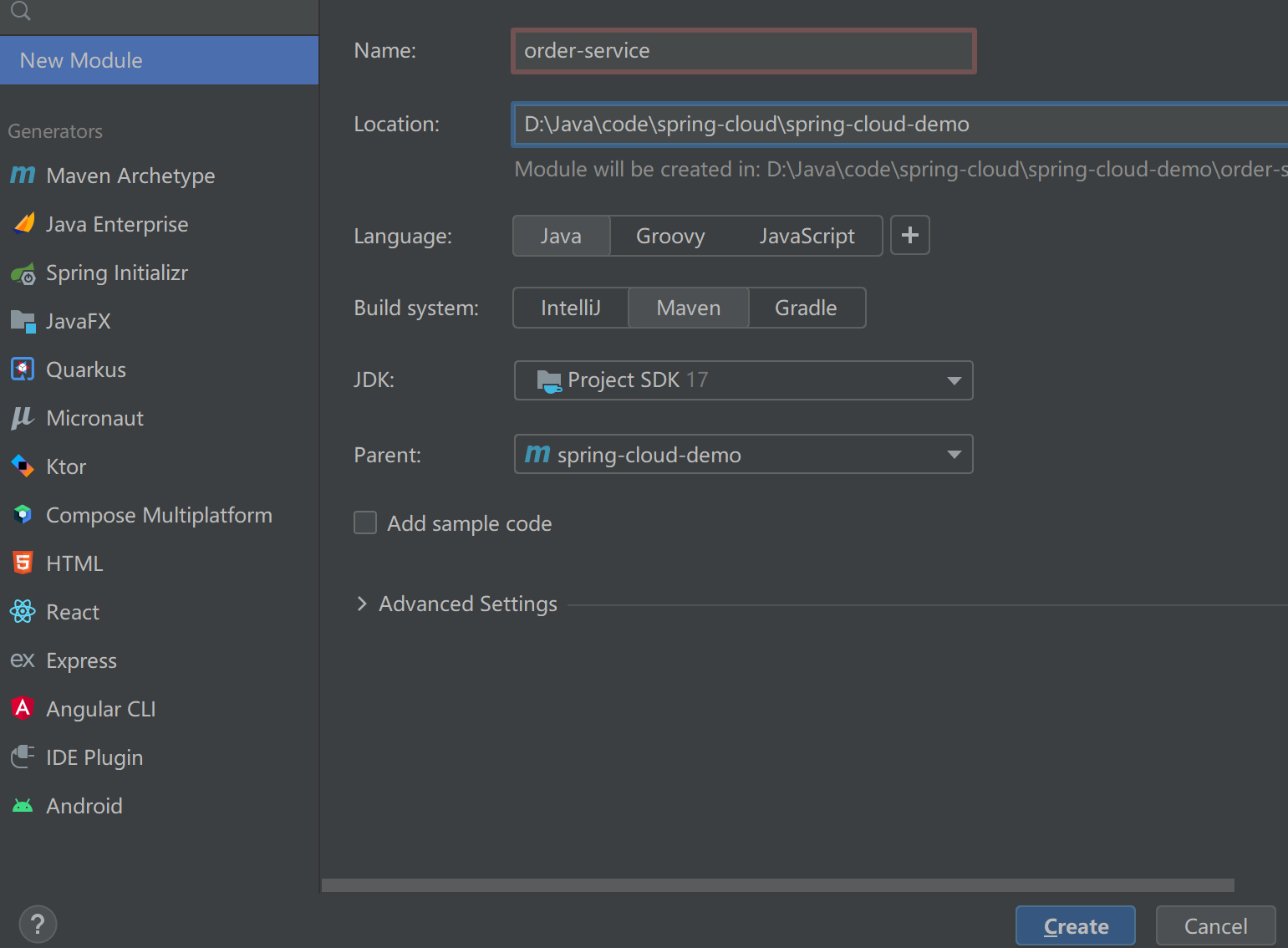Choose the Angular CLI generator label
Viewport: 1288px width, 948px height.
(x=101, y=709)
